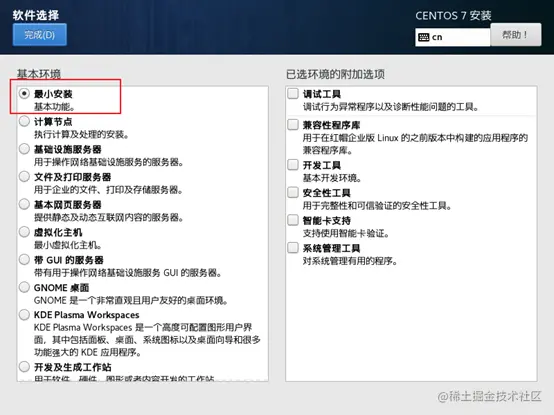This screenshot has width=554, height=415.
Task: Choose 基础设施服务器 environment
Action: 24,149
